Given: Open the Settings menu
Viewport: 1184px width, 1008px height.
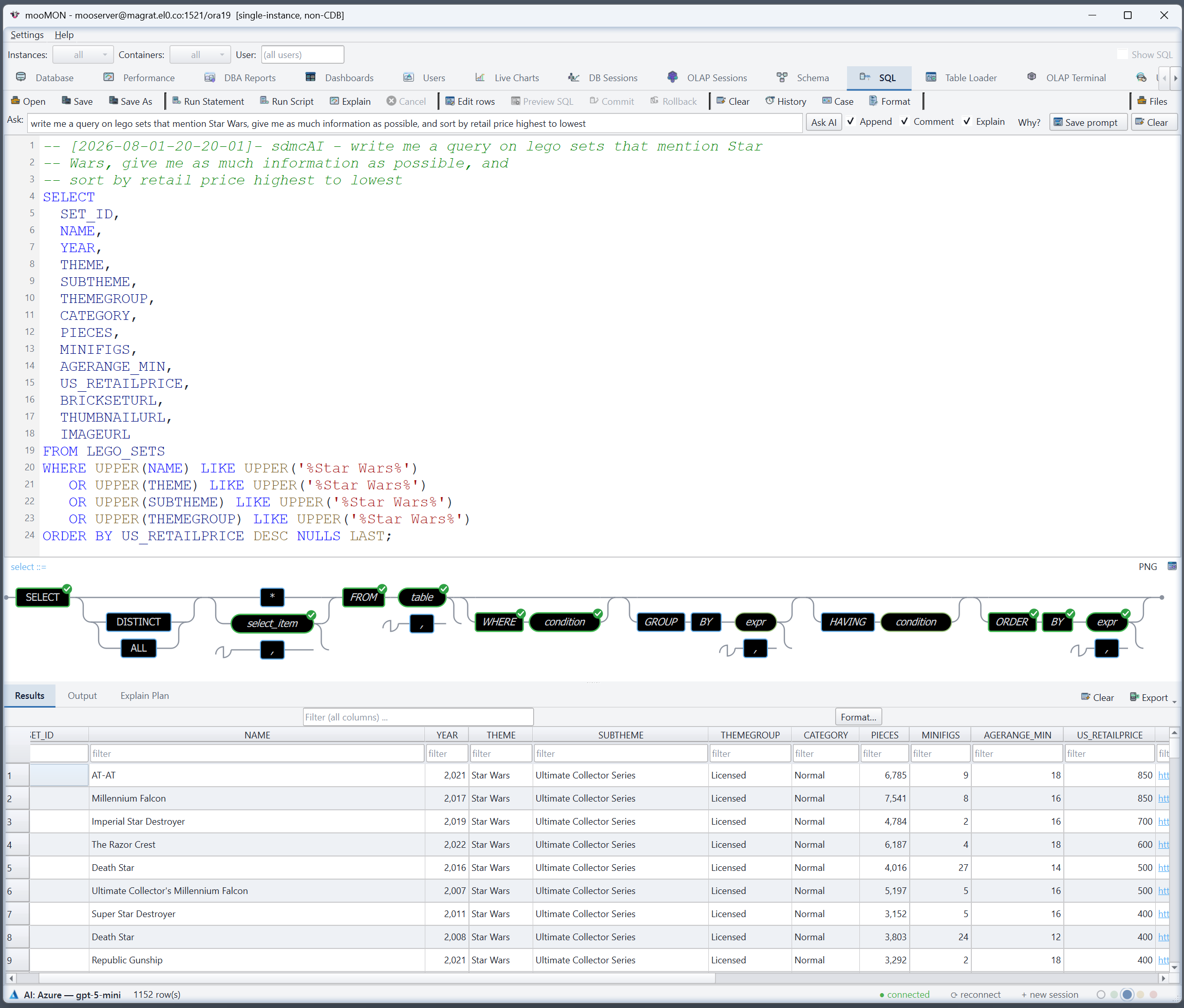Looking at the screenshot, I should (x=27, y=34).
